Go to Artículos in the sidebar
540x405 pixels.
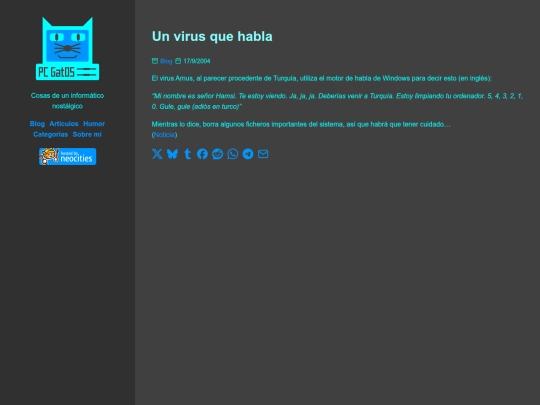pos(64,124)
